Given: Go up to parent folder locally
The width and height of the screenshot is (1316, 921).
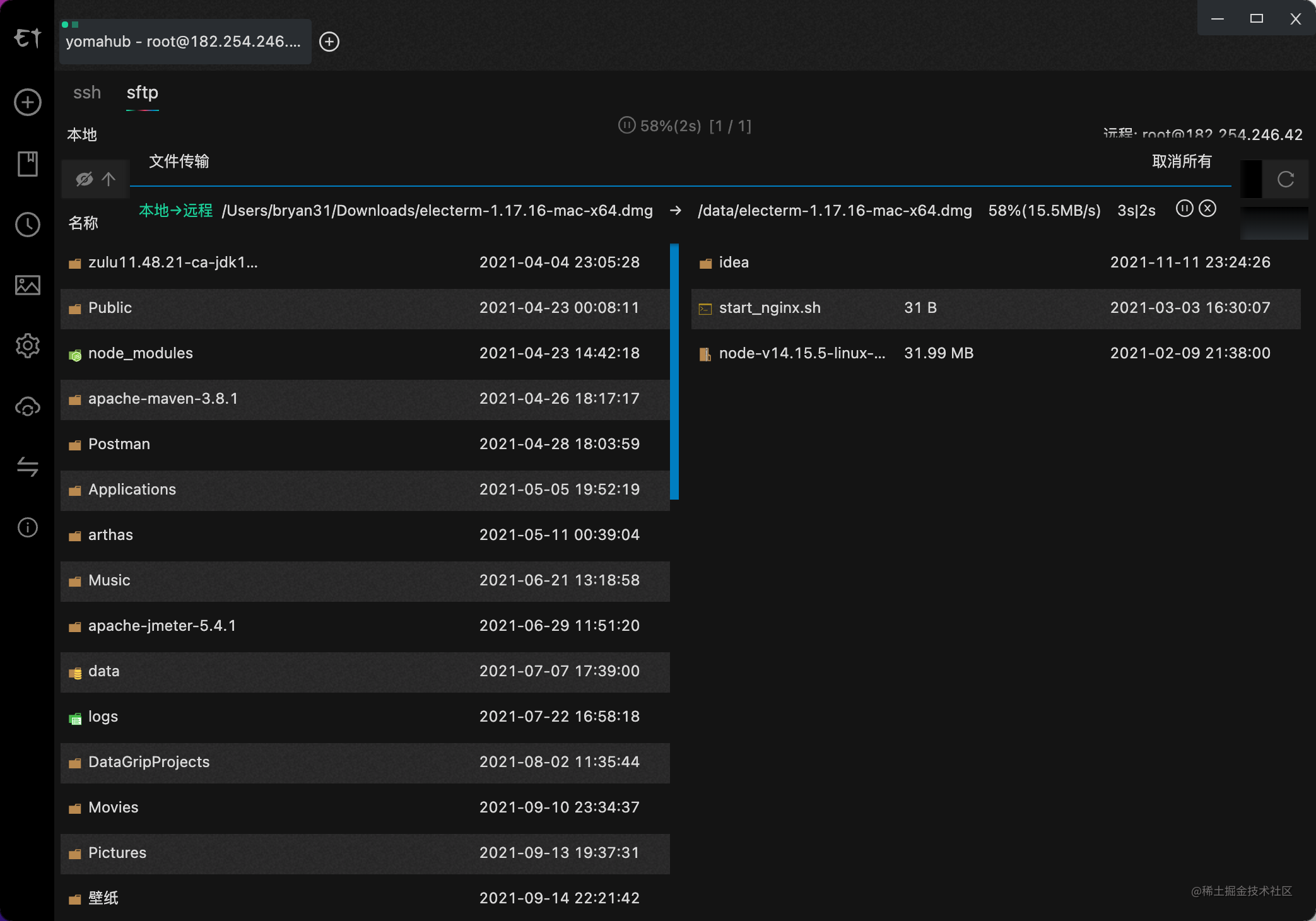Looking at the screenshot, I should pyautogui.click(x=109, y=180).
